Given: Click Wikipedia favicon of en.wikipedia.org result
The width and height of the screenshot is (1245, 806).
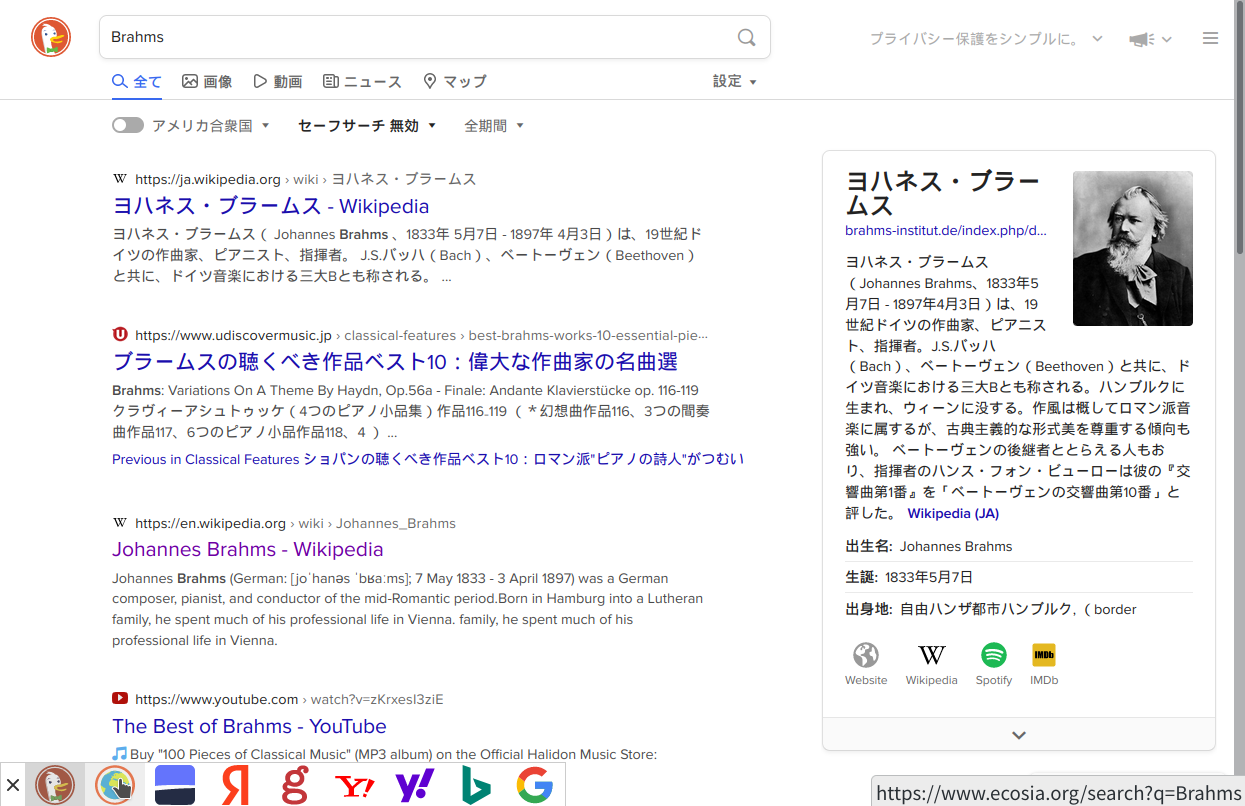Looking at the screenshot, I should pyautogui.click(x=120, y=523).
